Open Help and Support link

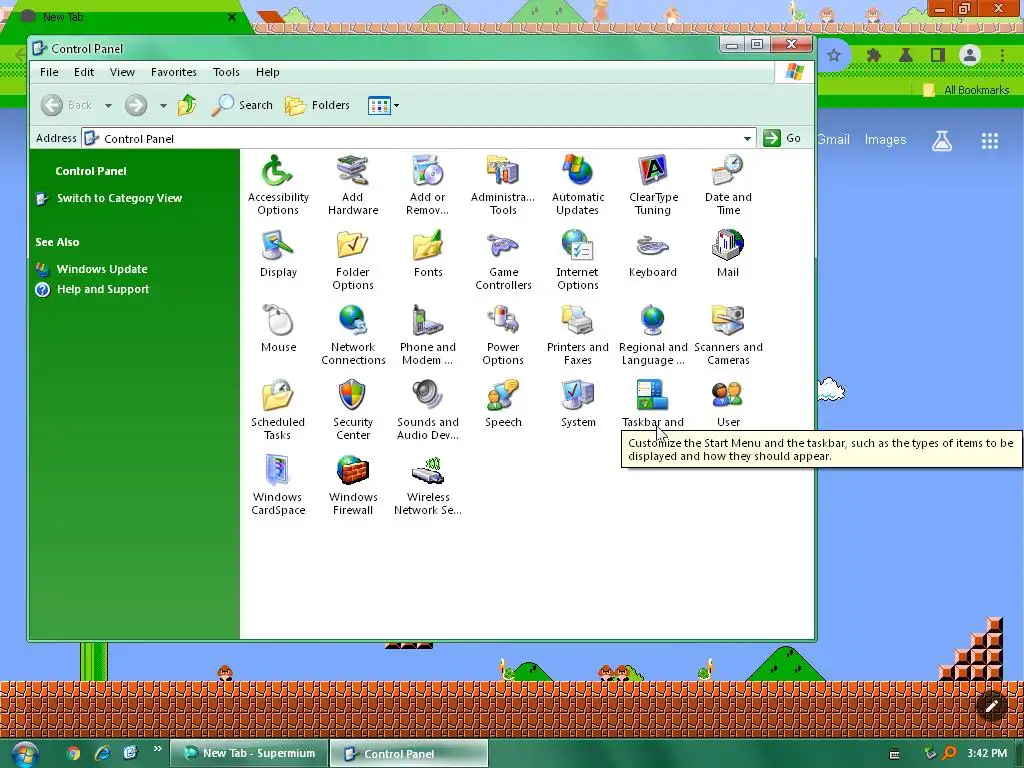pos(103,289)
